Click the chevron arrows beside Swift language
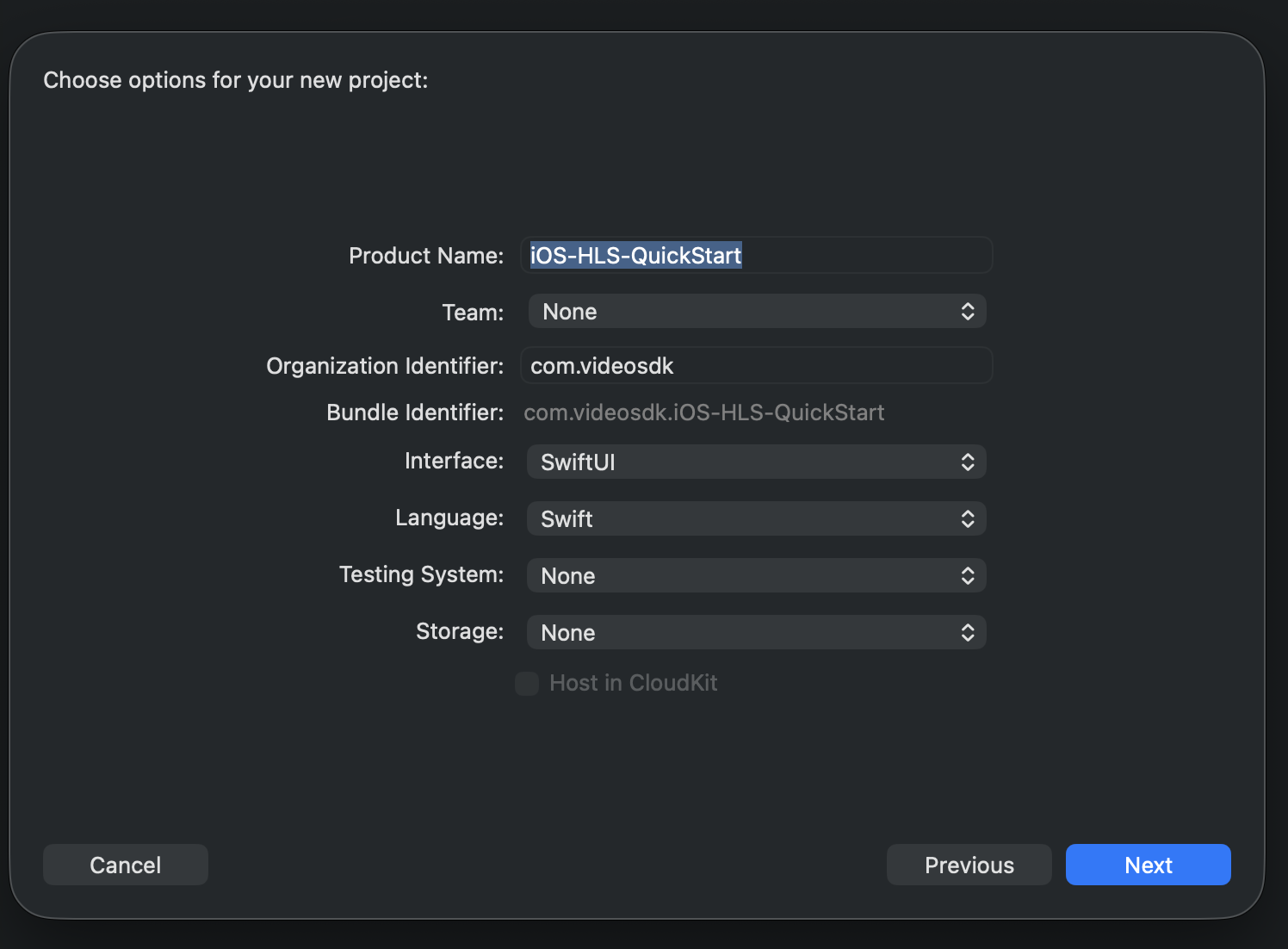The height and width of the screenshot is (949, 1288). click(x=968, y=519)
